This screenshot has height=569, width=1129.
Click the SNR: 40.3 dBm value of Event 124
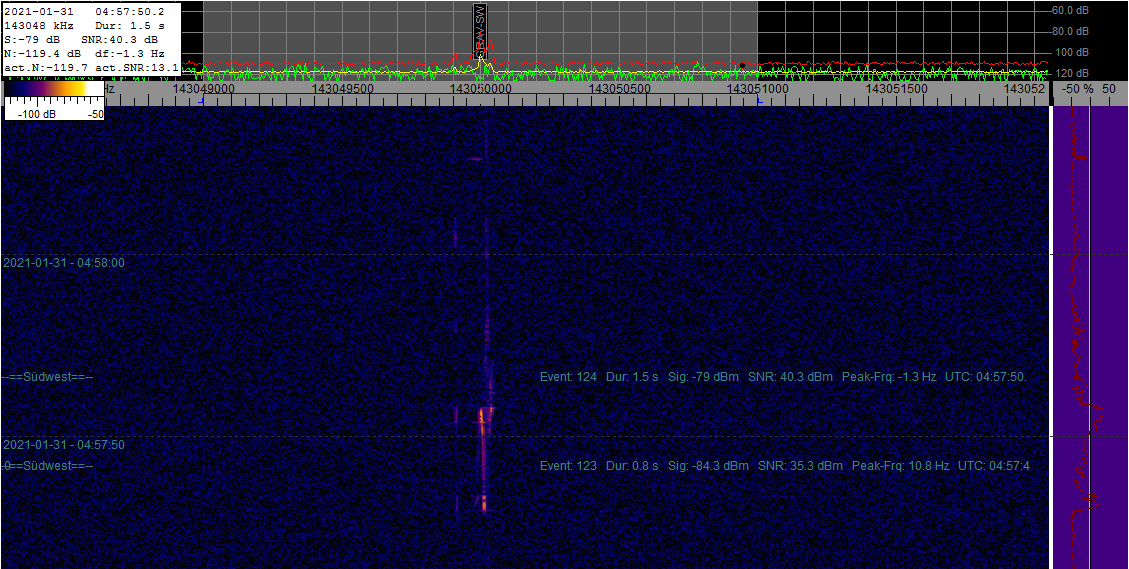pos(791,377)
